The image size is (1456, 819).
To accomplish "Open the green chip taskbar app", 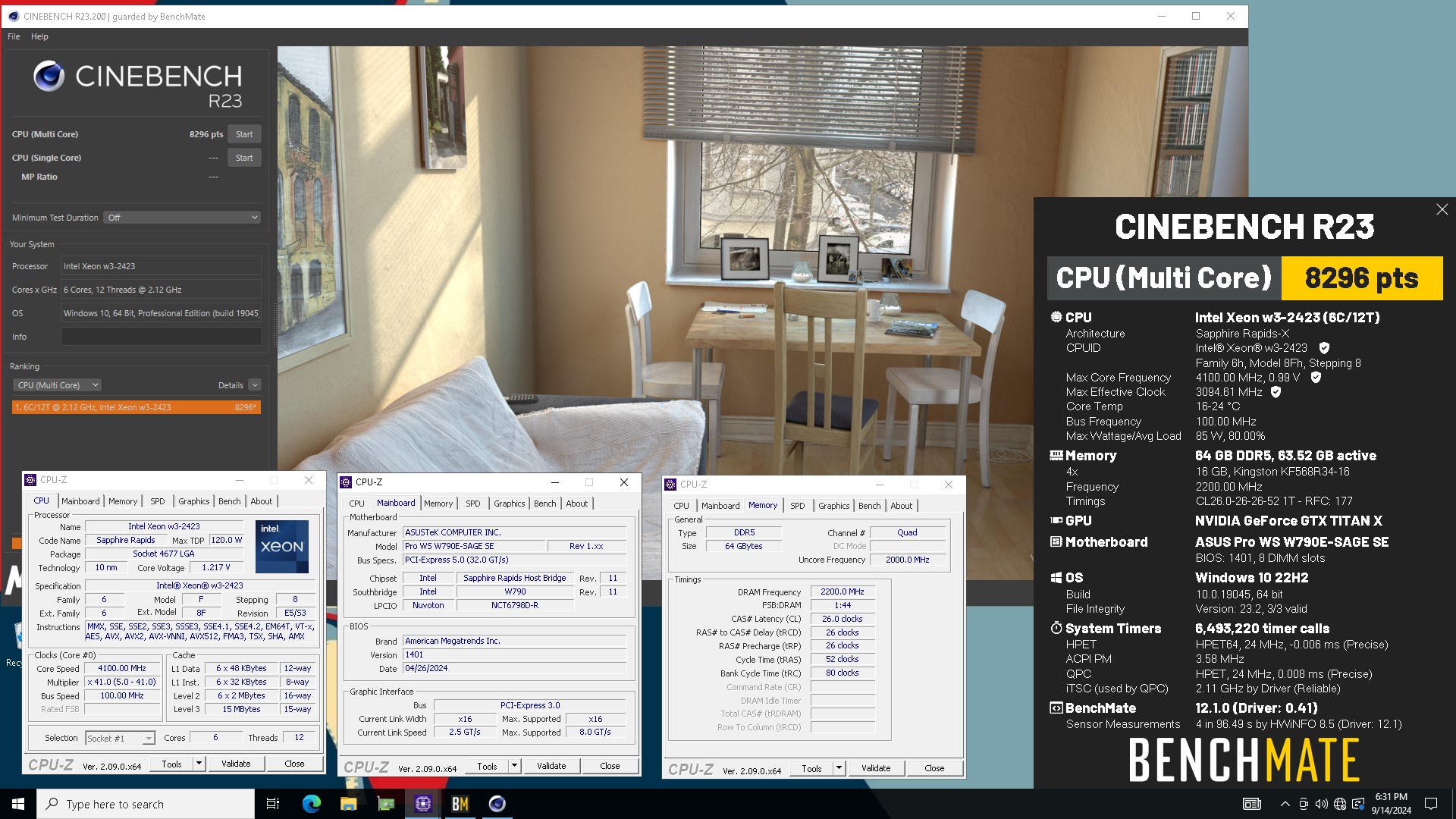I will point(385,804).
